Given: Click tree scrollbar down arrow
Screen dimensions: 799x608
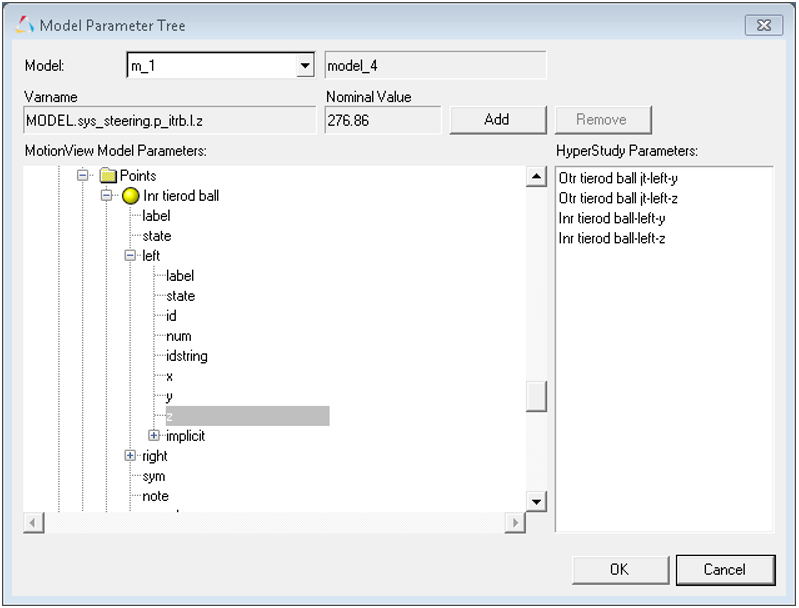Looking at the screenshot, I should point(536,501).
